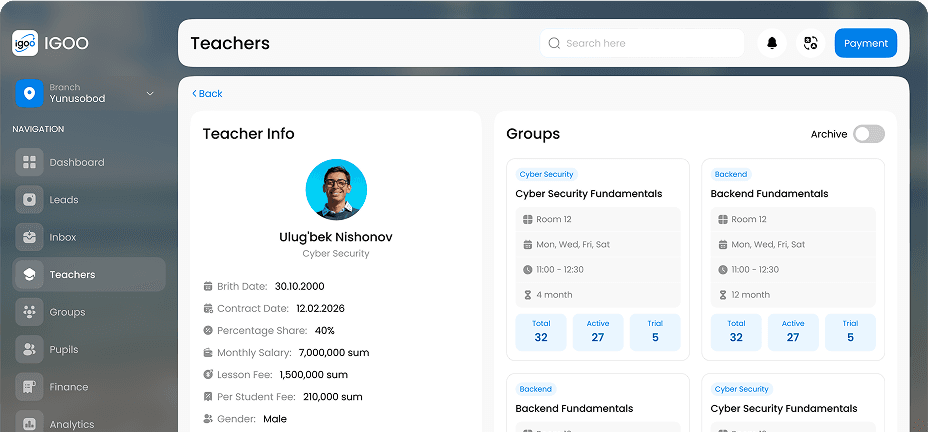Click the Cyber Security tag on the lower-right card

click(x=742, y=389)
